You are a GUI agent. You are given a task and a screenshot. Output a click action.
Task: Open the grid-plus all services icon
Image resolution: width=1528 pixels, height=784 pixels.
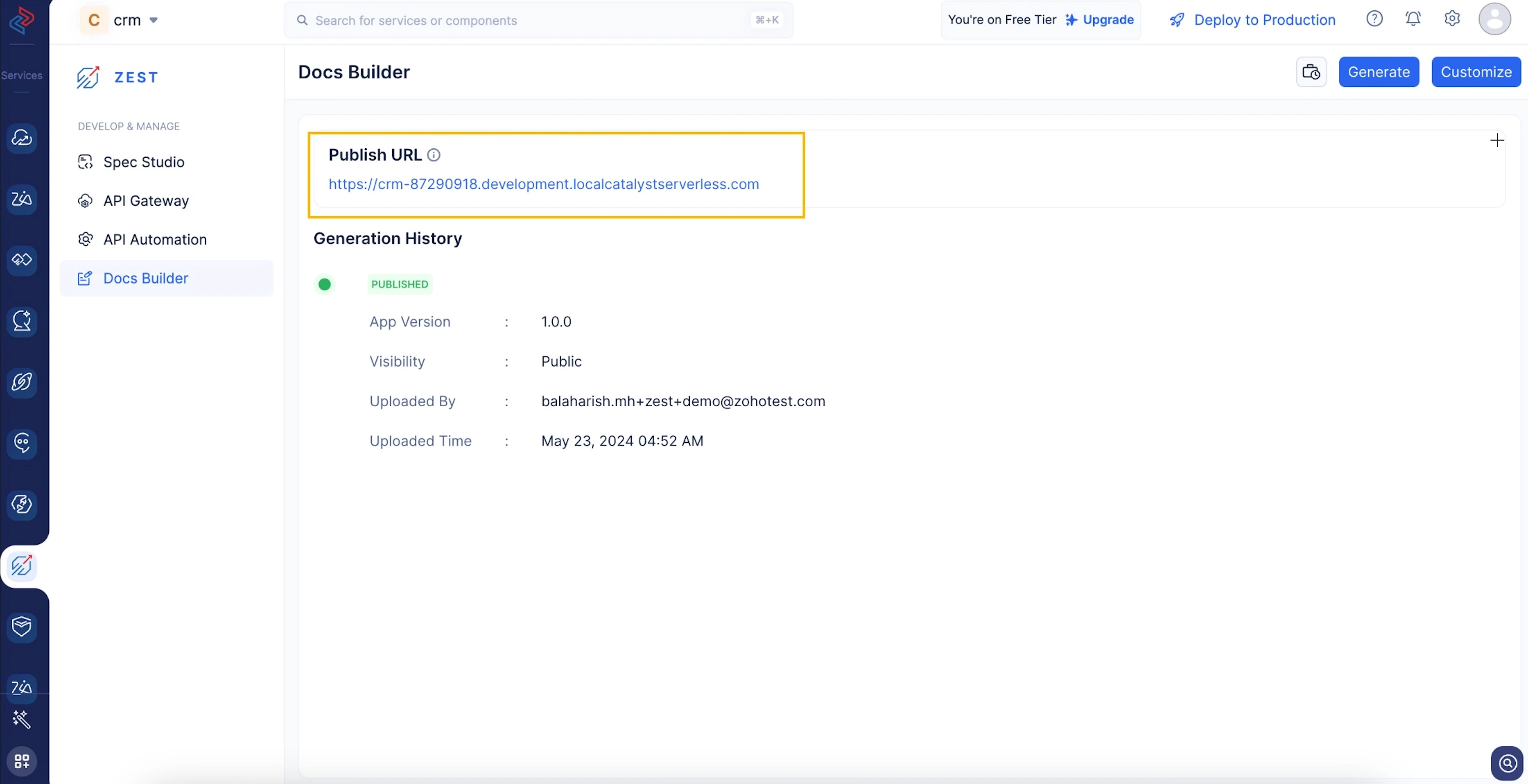22,761
